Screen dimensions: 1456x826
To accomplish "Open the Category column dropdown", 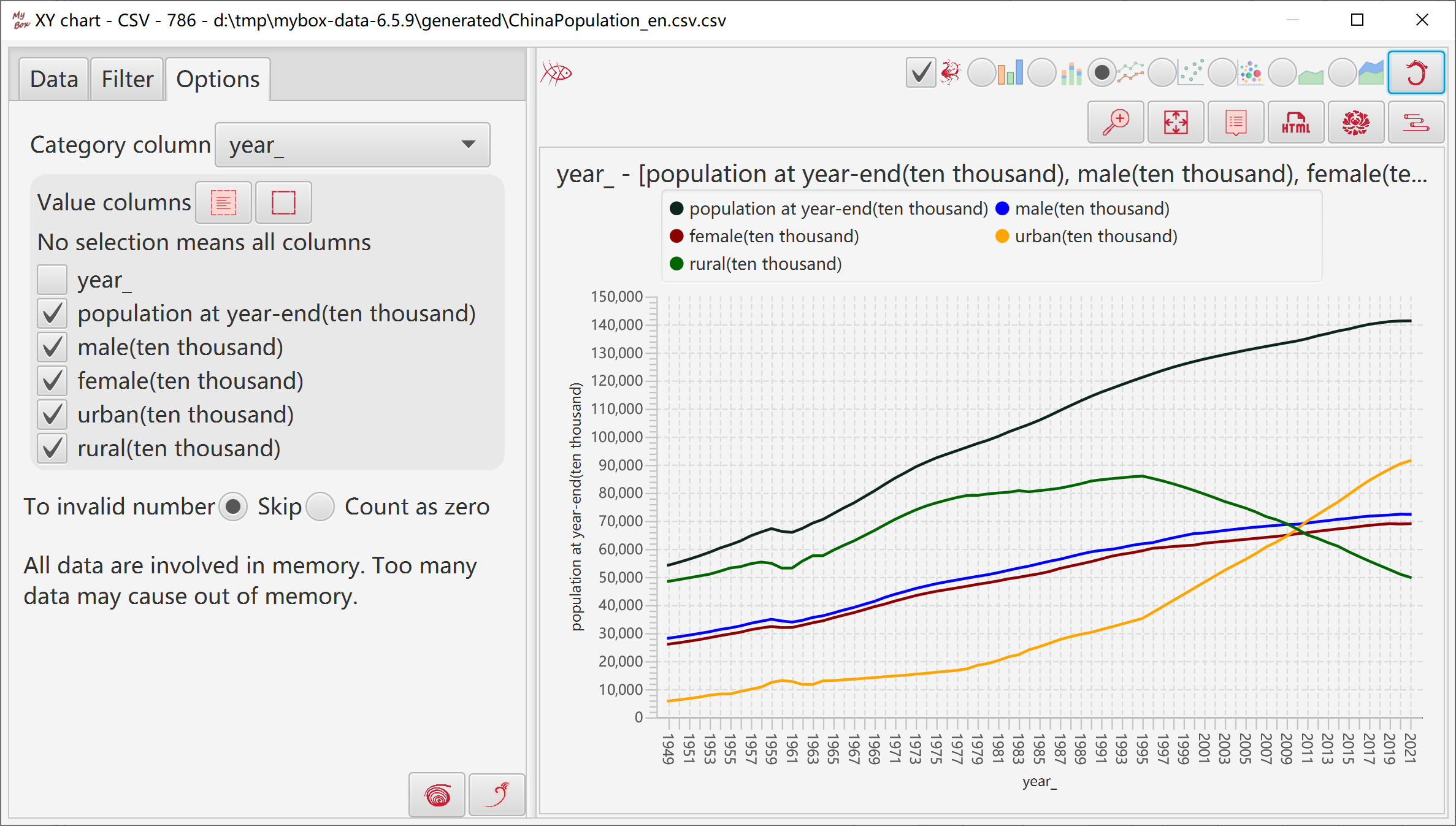I will [353, 145].
